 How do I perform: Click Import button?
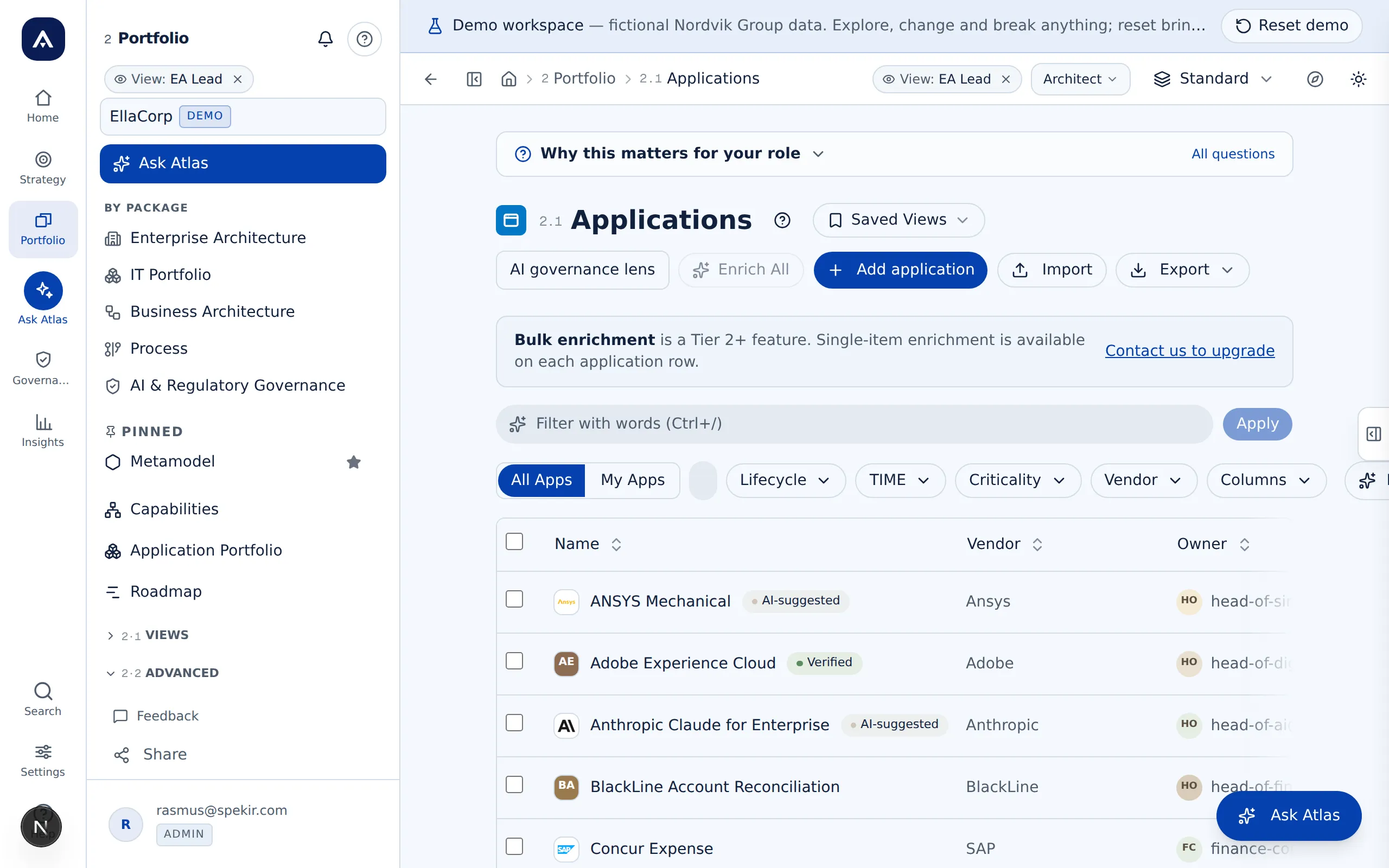(1052, 270)
